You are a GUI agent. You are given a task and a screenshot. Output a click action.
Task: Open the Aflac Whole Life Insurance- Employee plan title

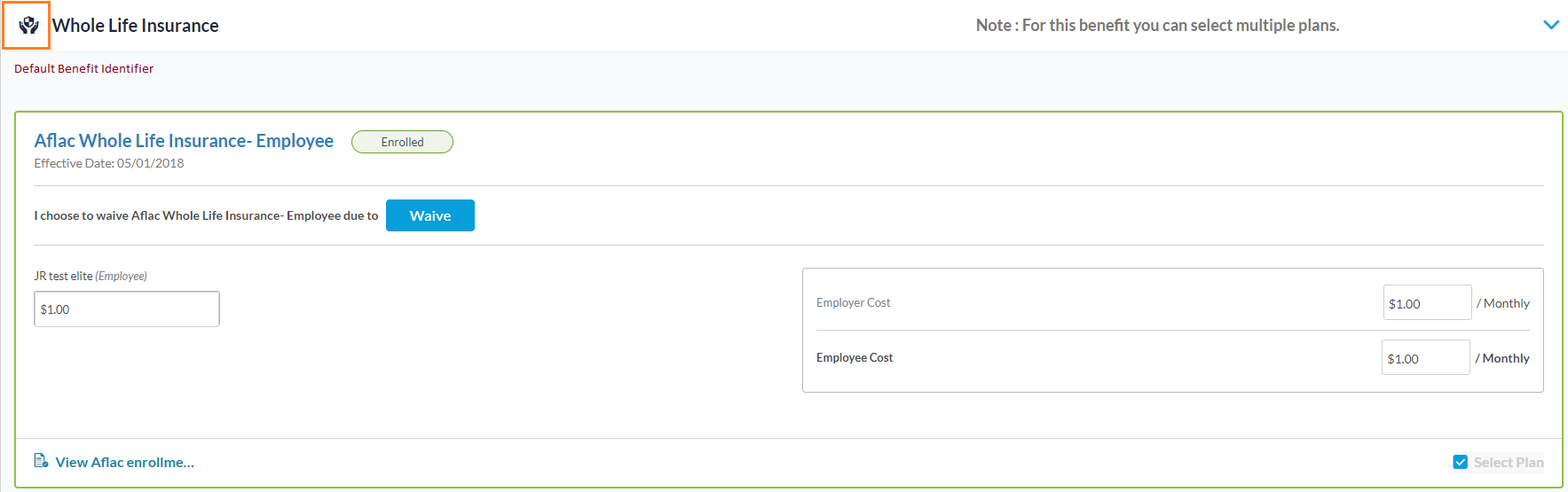click(184, 141)
